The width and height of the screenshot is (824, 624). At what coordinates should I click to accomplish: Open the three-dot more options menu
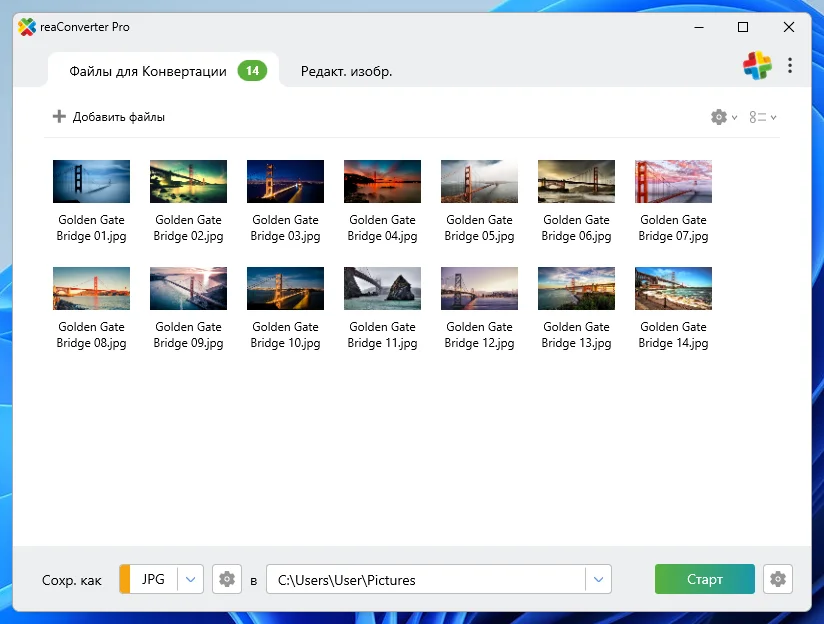click(790, 66)
